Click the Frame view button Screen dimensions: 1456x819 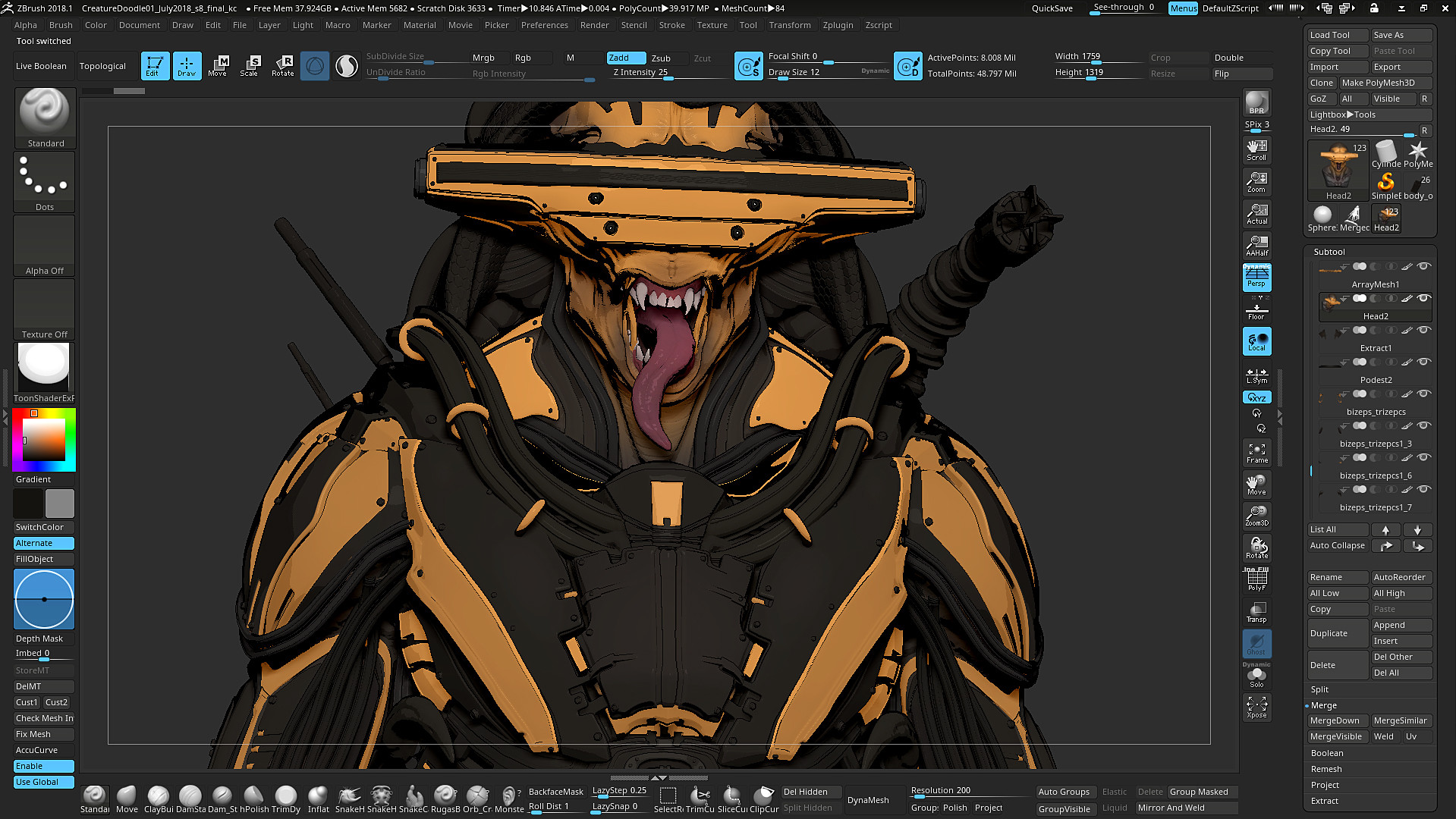point(1256,453)
